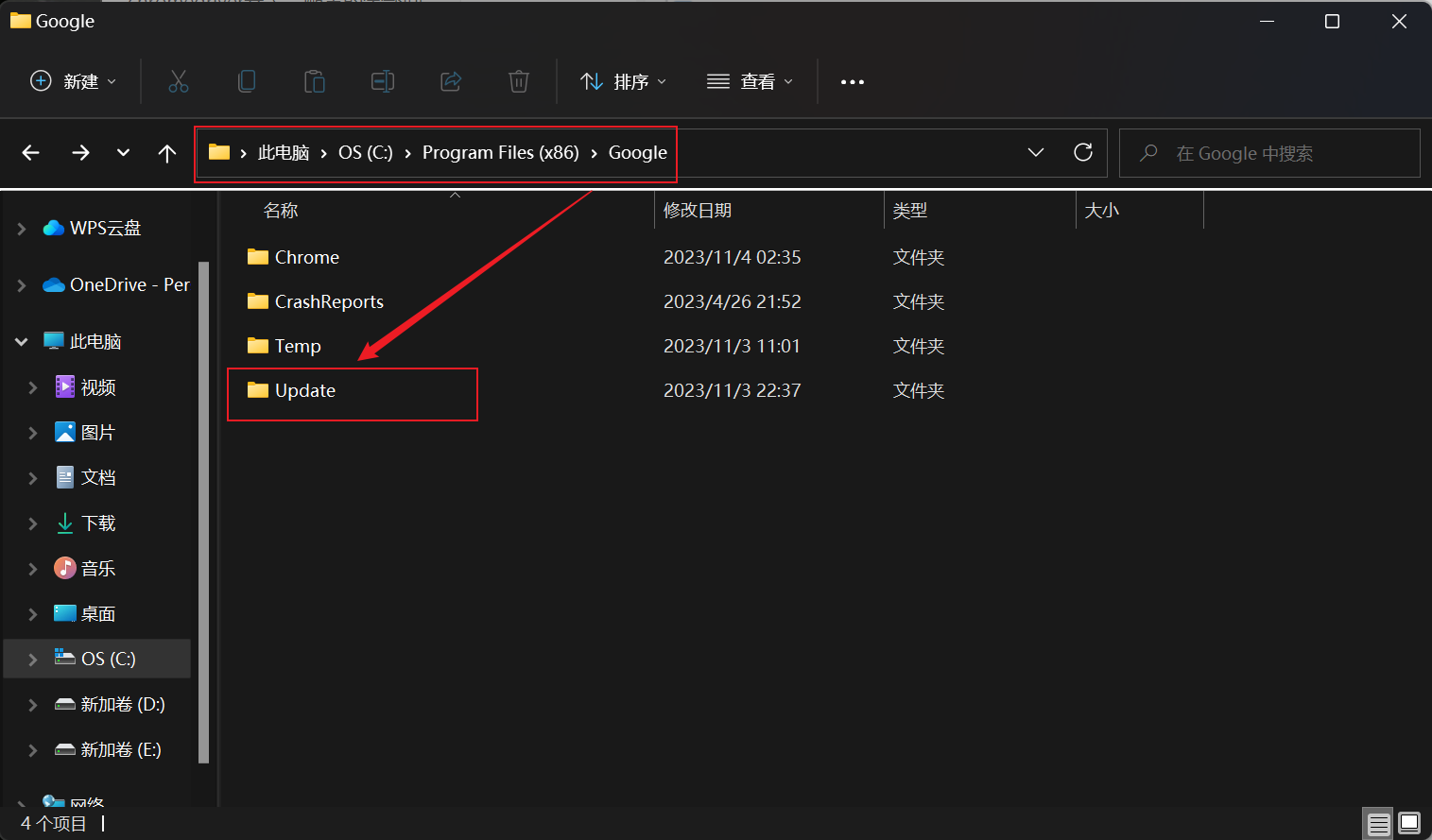1432x840 pixels.
Task: Click the 音乐 music icon
Action: [65, 568]
